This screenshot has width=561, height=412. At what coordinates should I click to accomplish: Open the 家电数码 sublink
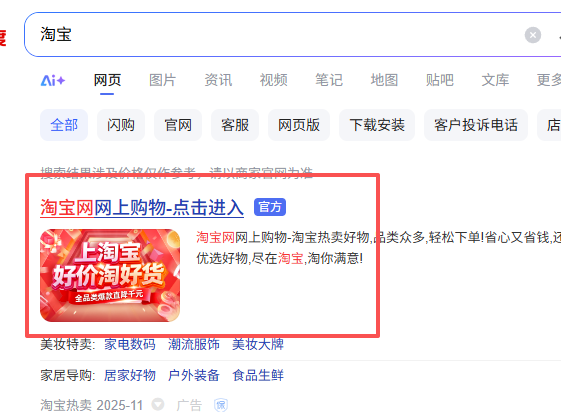130,344
